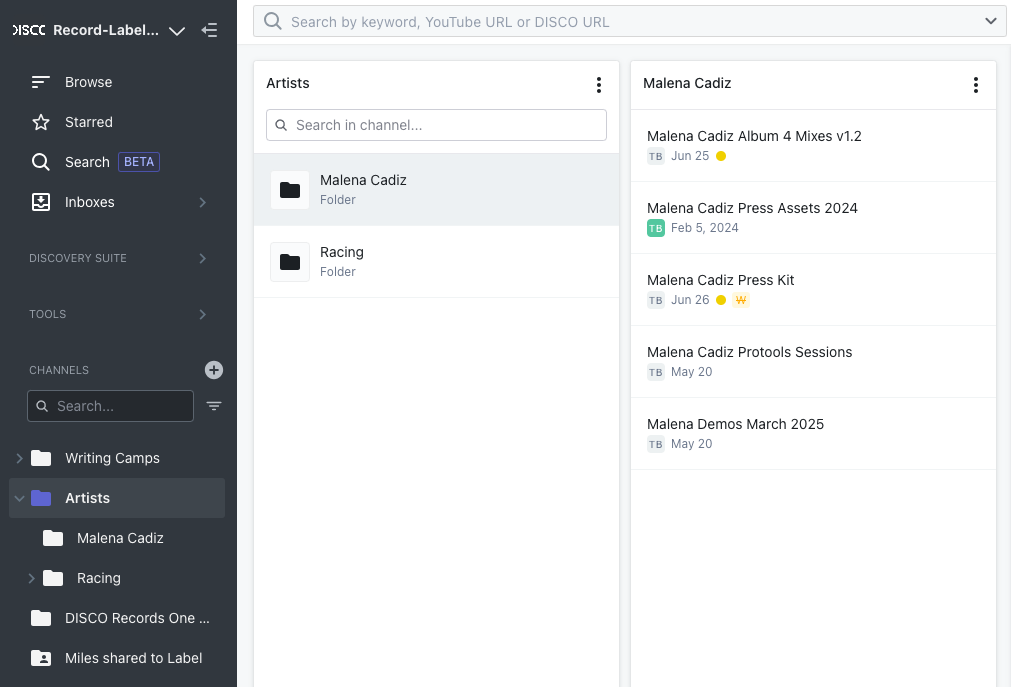Viewport: 1011px width, 687px height.
Task: Open Artists panel three-dot menu
Action: tap(599, 85)
